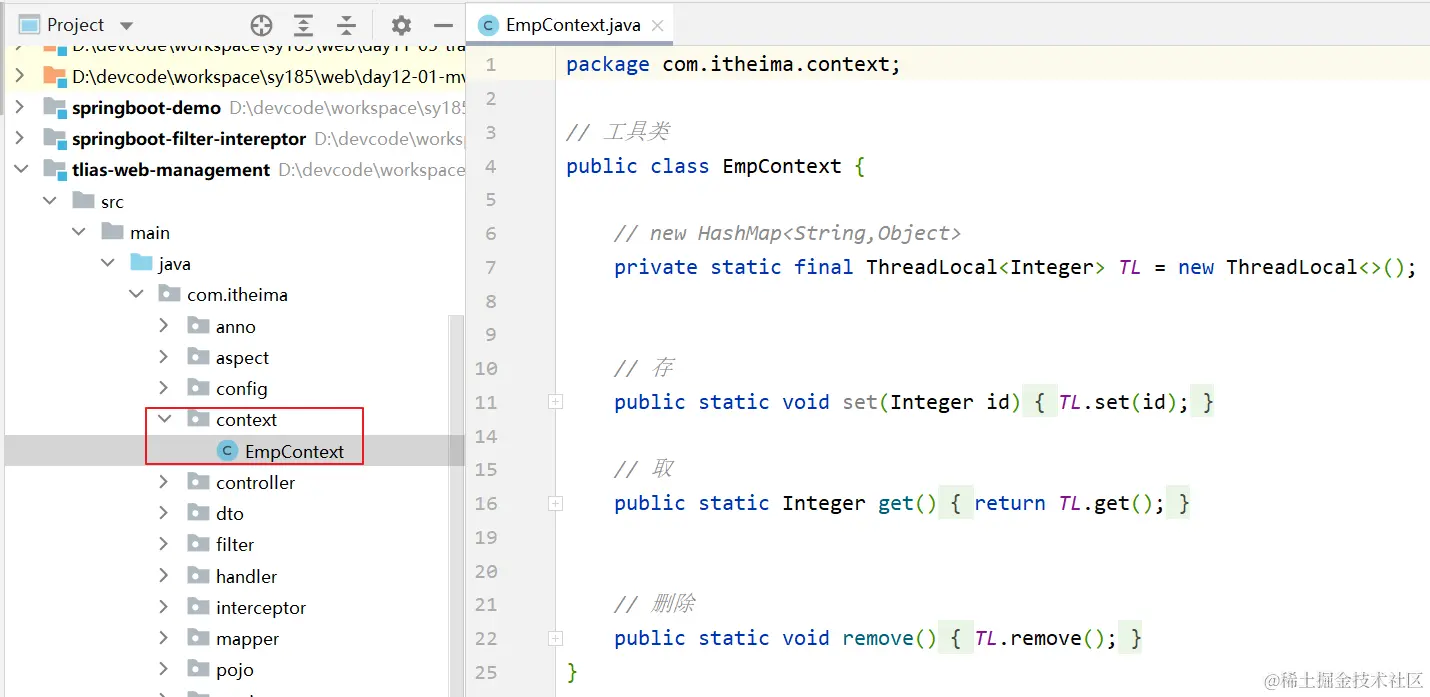1430x697 pixels.
Task: Expand the handler package
Action: pyautogui.click(x=164, y=576)
